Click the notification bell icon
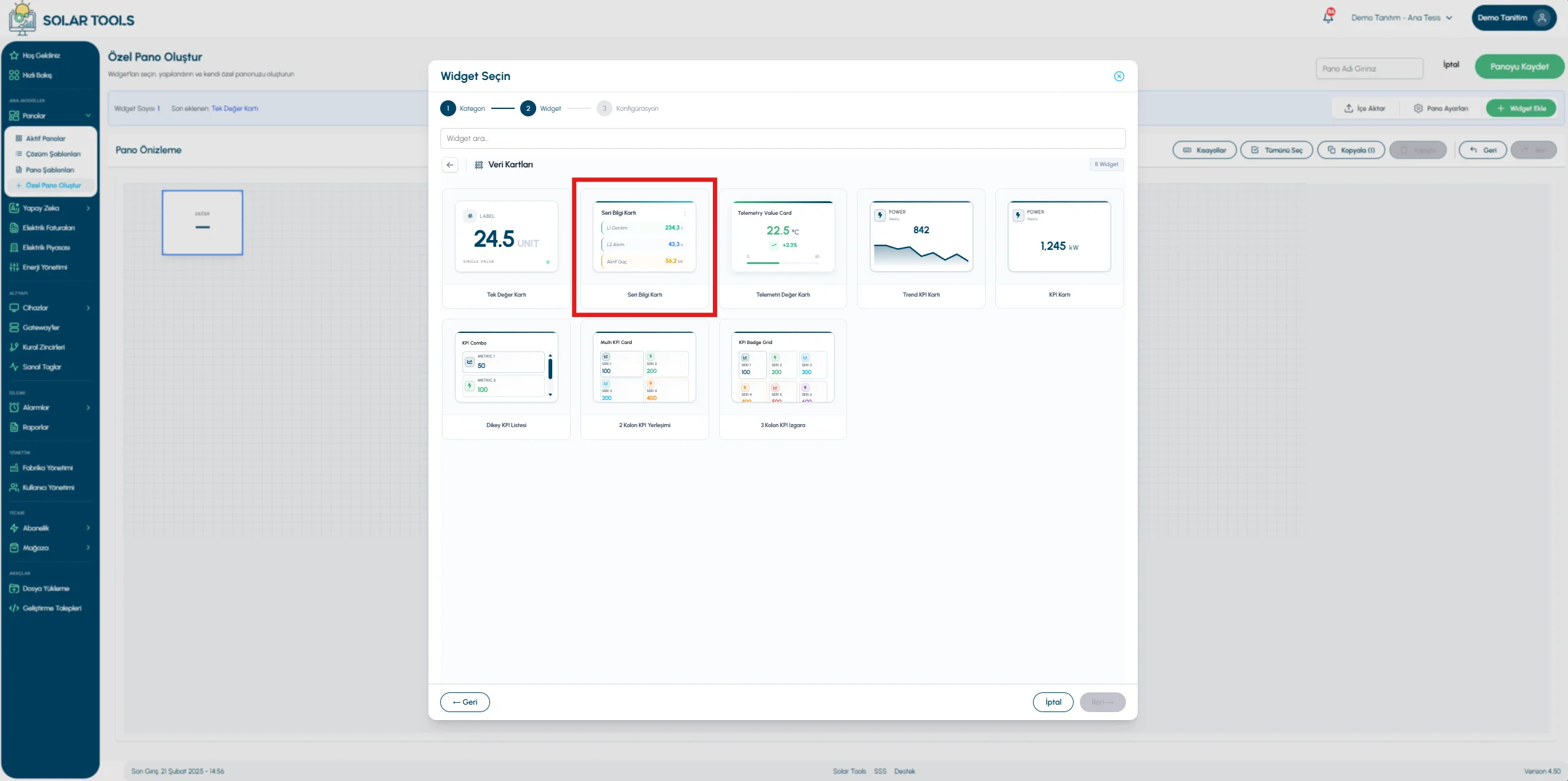 coord(1328,17)
